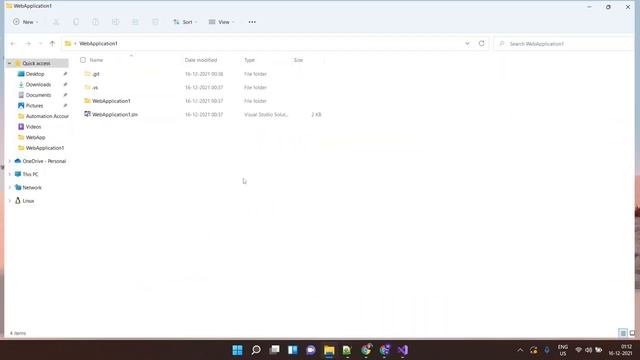Image resolution: width=640 pixels, height=360 pixels.
Task: Select Network in sidebar
Action: pos(32,187)
